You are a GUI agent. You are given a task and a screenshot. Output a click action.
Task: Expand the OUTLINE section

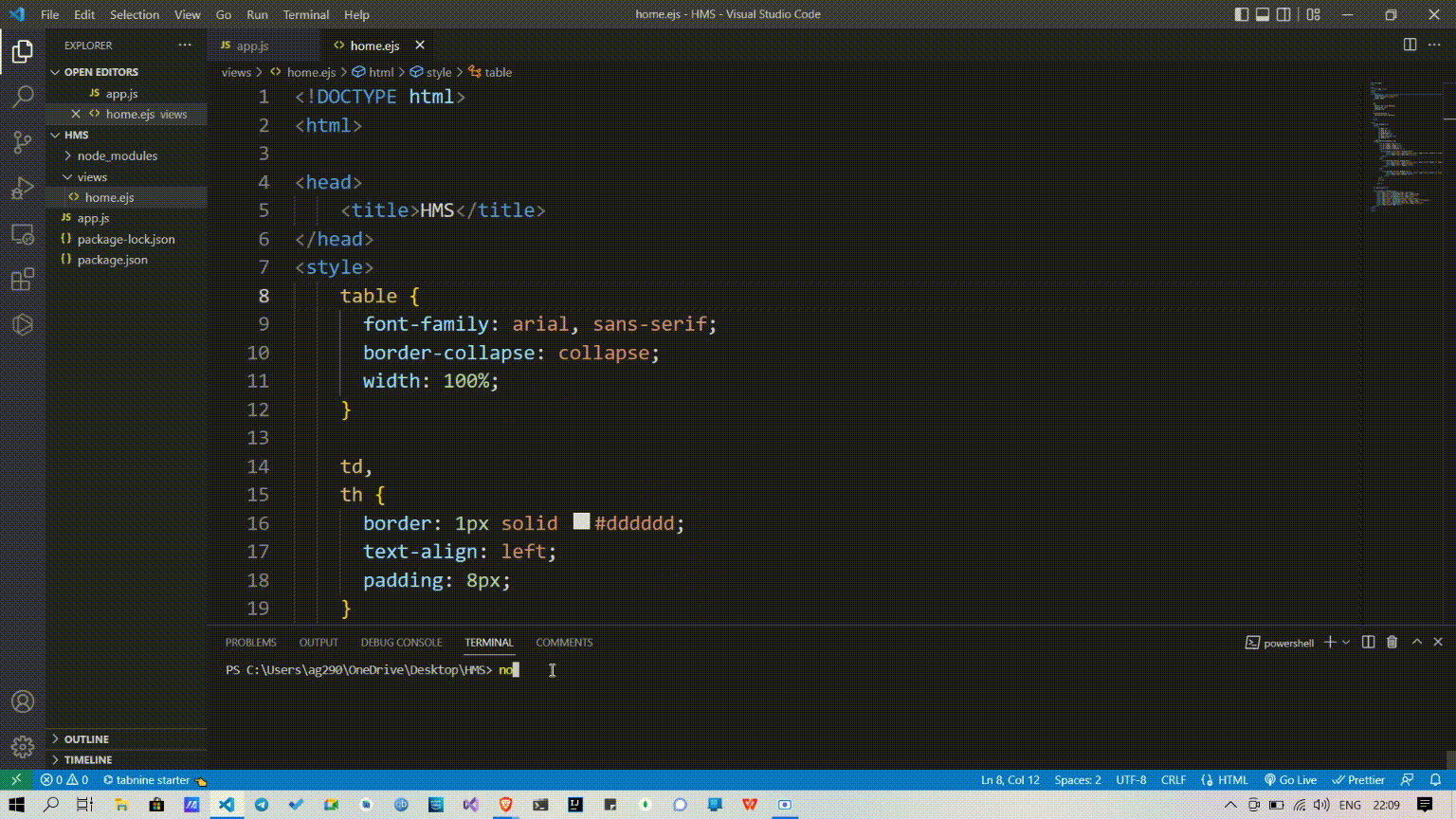pos(86,739)
